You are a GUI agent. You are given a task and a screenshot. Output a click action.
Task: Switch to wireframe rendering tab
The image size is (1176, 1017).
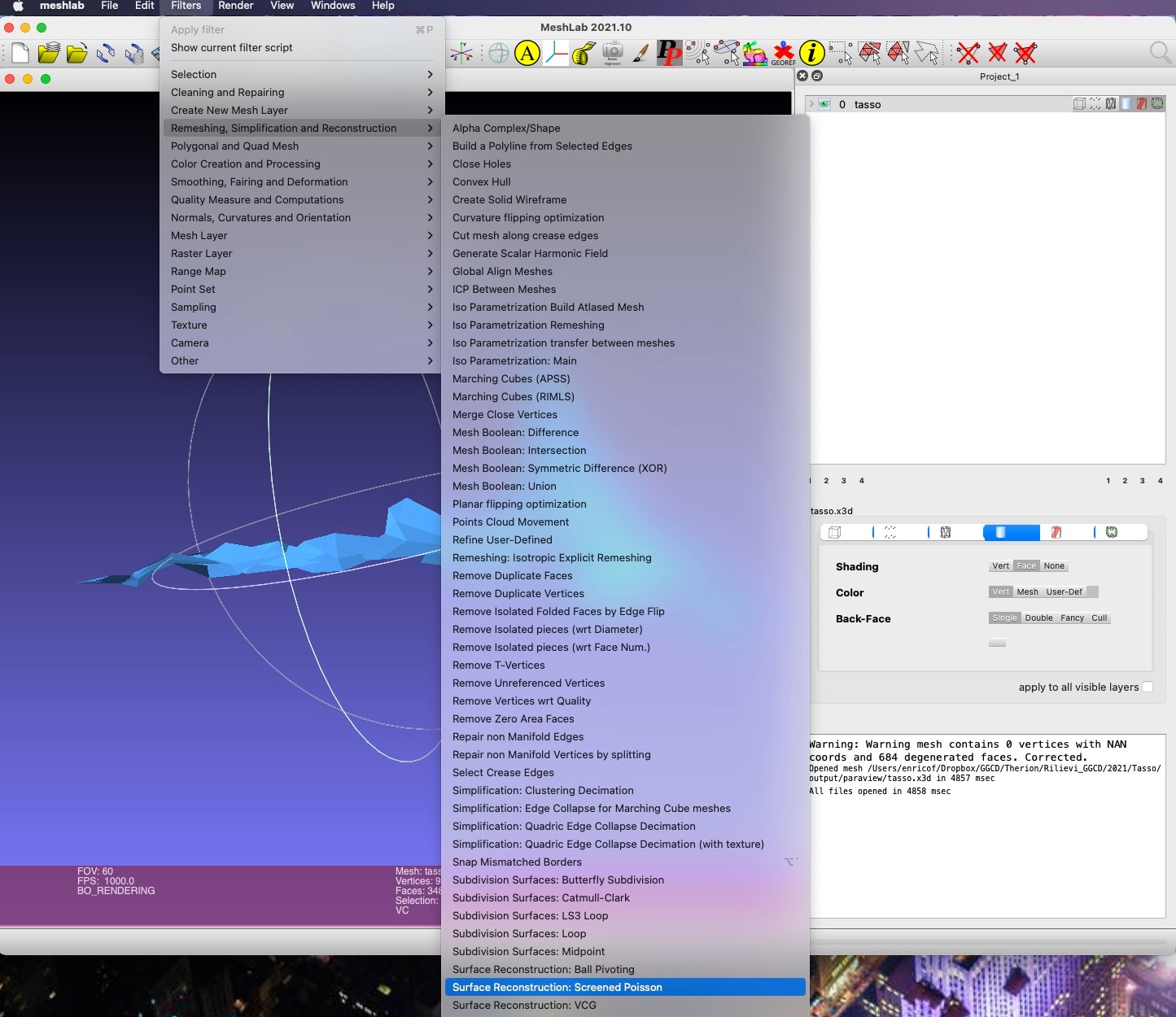[x=945, y=532]
